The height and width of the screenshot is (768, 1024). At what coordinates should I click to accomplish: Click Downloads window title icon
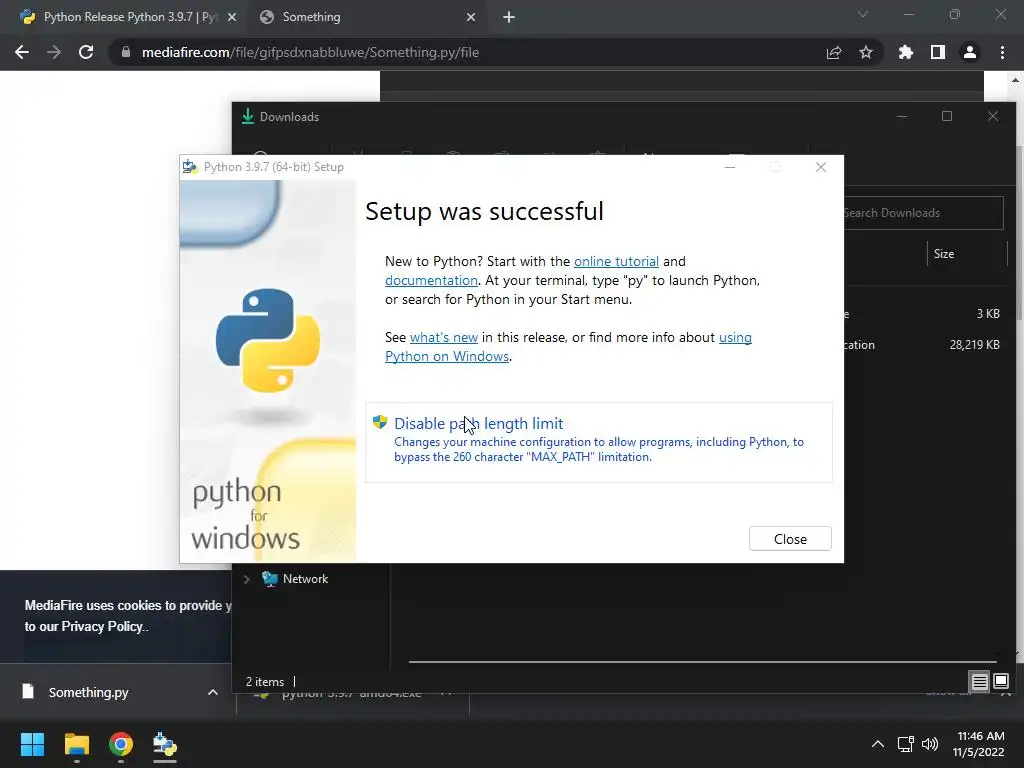click(x=248, y=117)
